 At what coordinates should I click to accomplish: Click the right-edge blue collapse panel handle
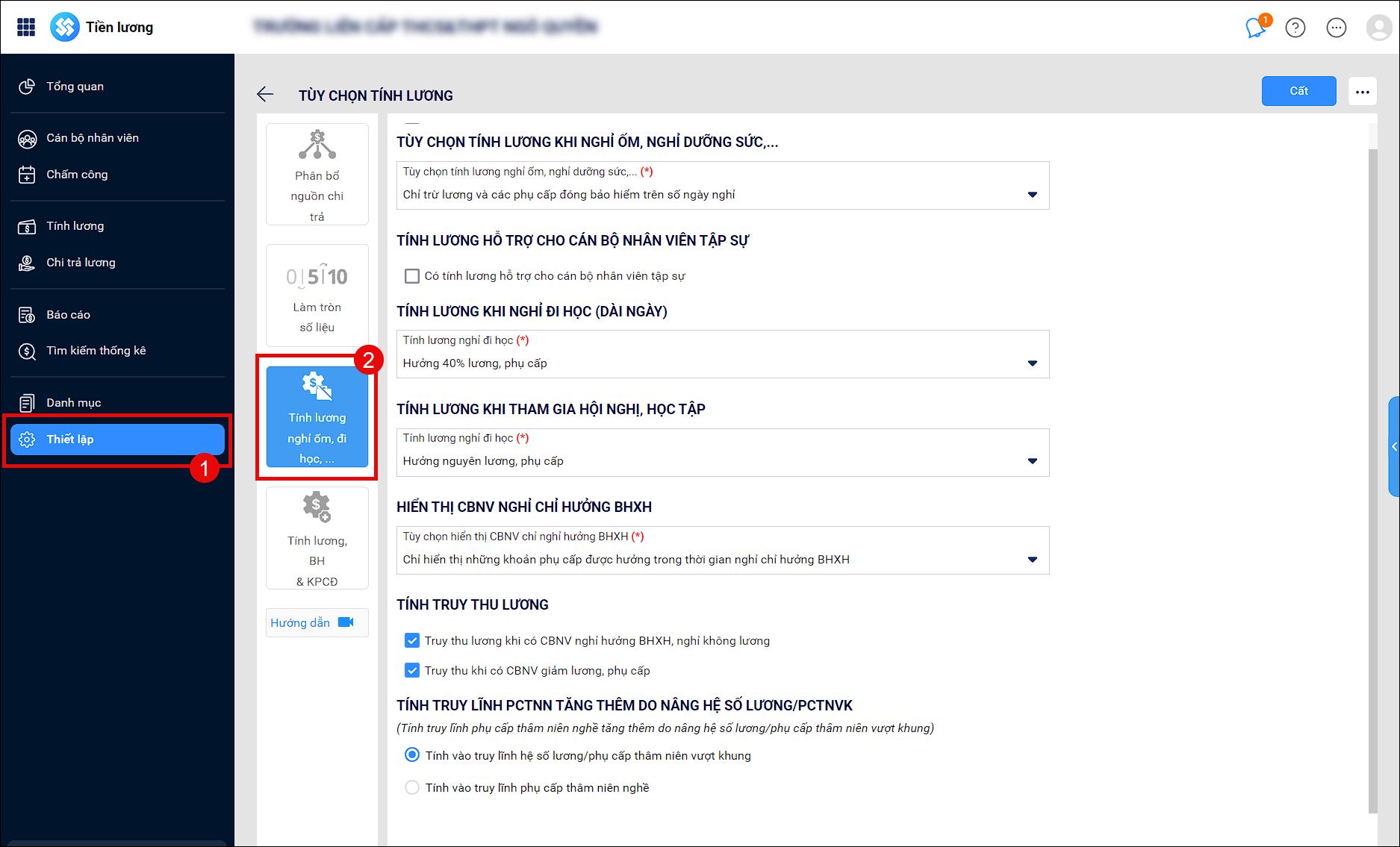point(1394,446)
